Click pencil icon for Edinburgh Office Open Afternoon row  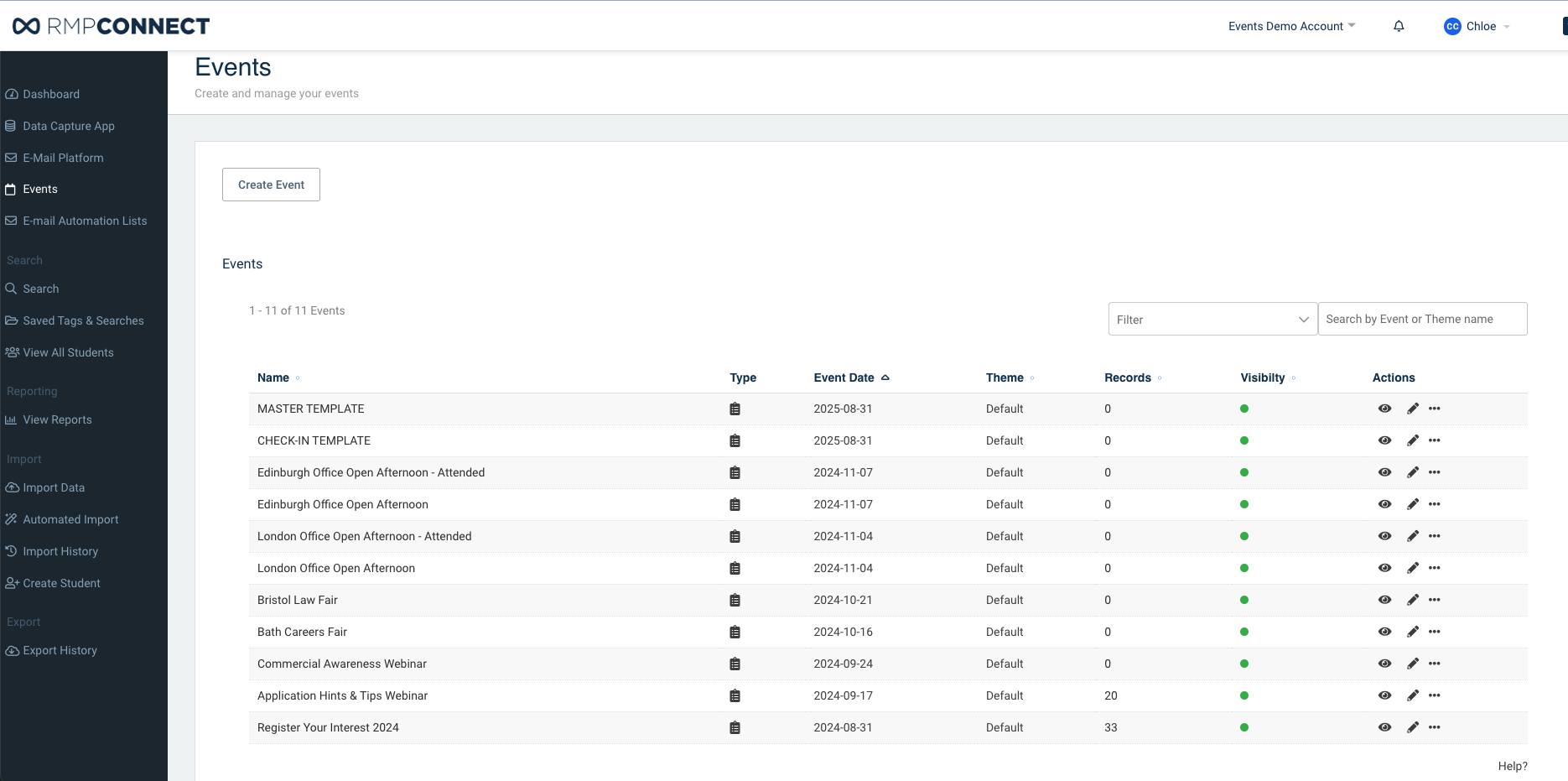point(1413,504)
